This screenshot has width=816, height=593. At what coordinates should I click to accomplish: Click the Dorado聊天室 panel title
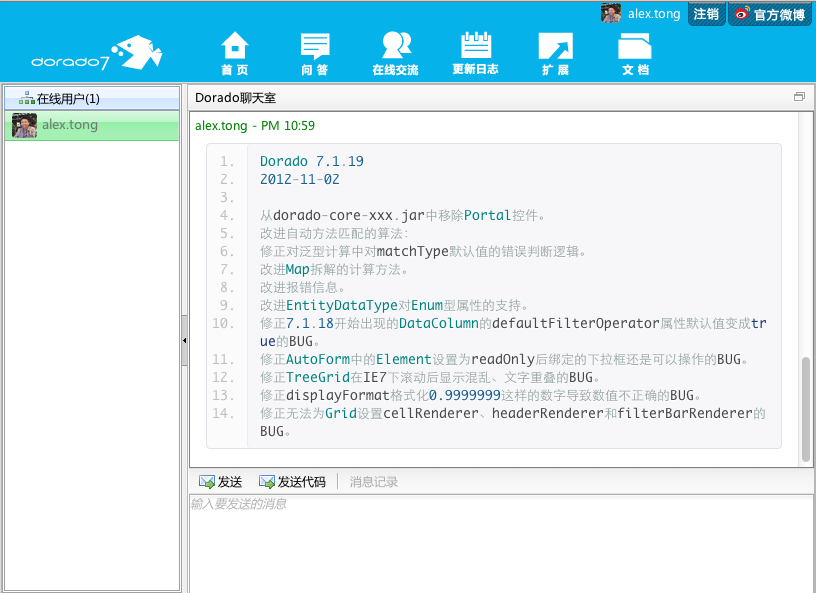pos(235,98)
